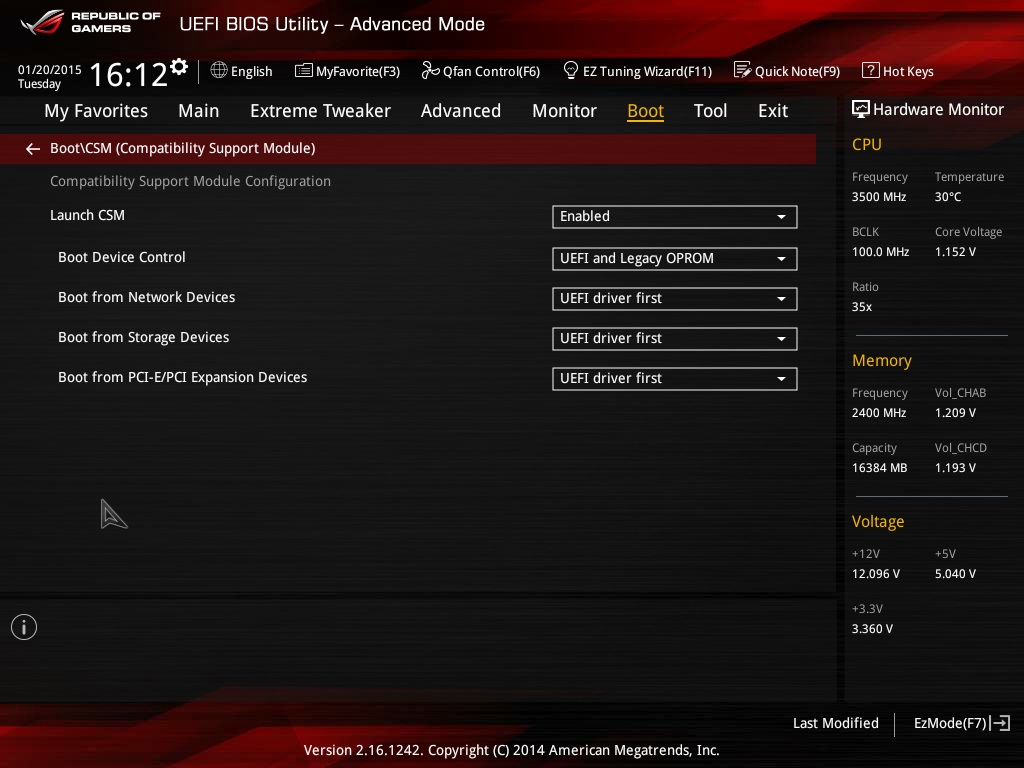Click the Hardware Monitor panel header
1024x768 pixels.
(x=927, y=110)
